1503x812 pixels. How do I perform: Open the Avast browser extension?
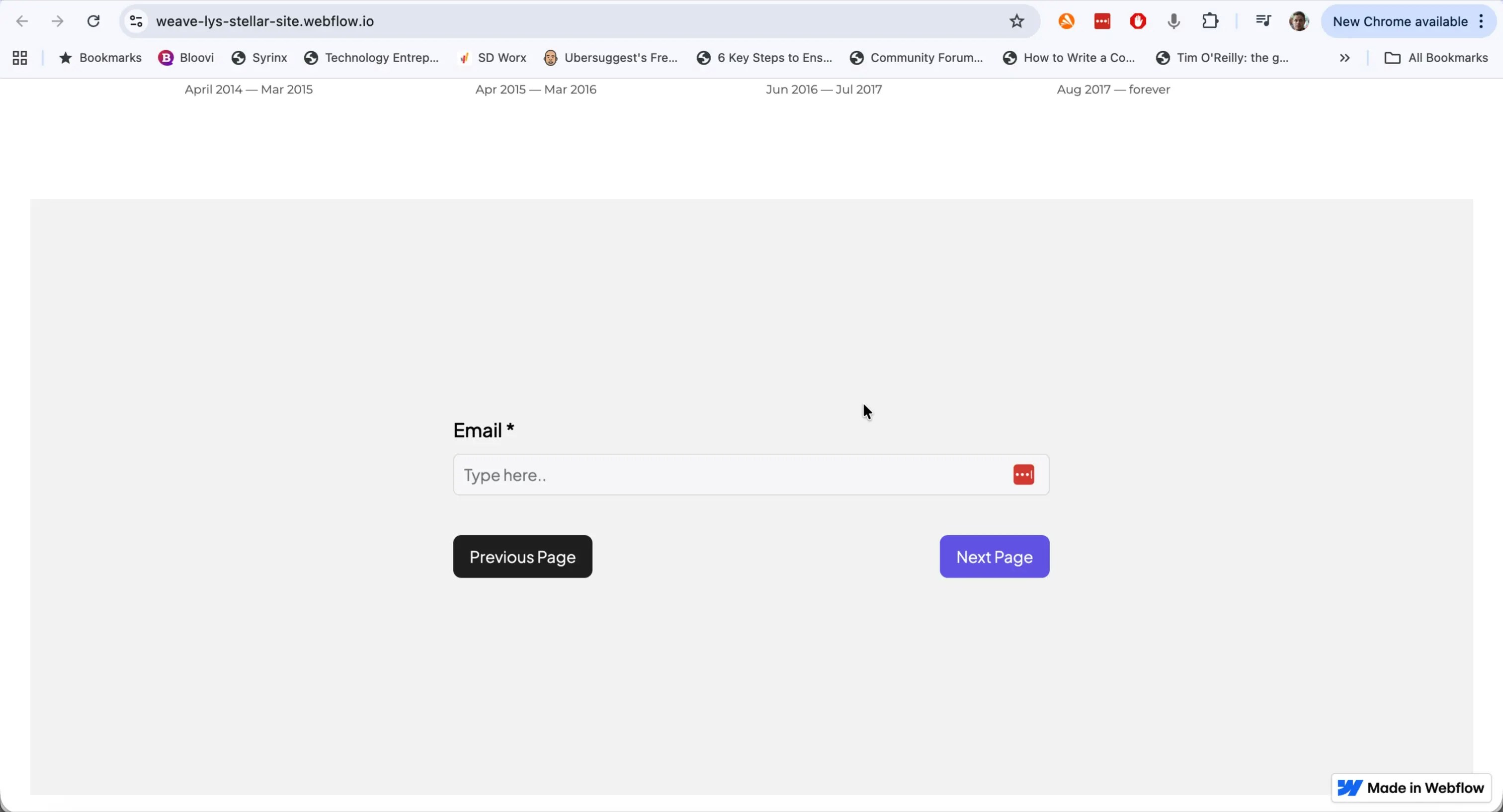click(1066, 21)
